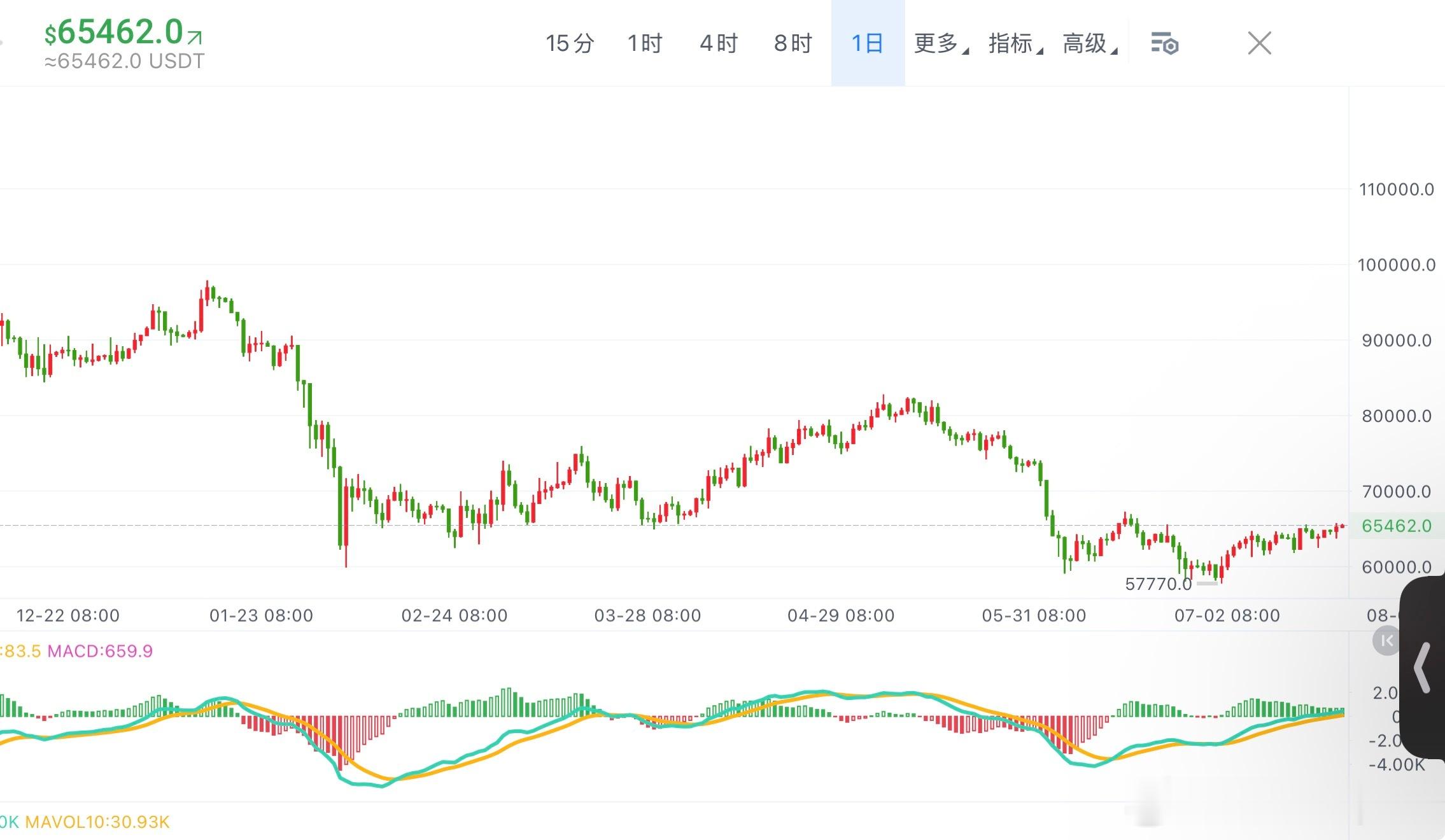
Task: Select the 1日 daily timeframe tab
Action: pos(868,43)
